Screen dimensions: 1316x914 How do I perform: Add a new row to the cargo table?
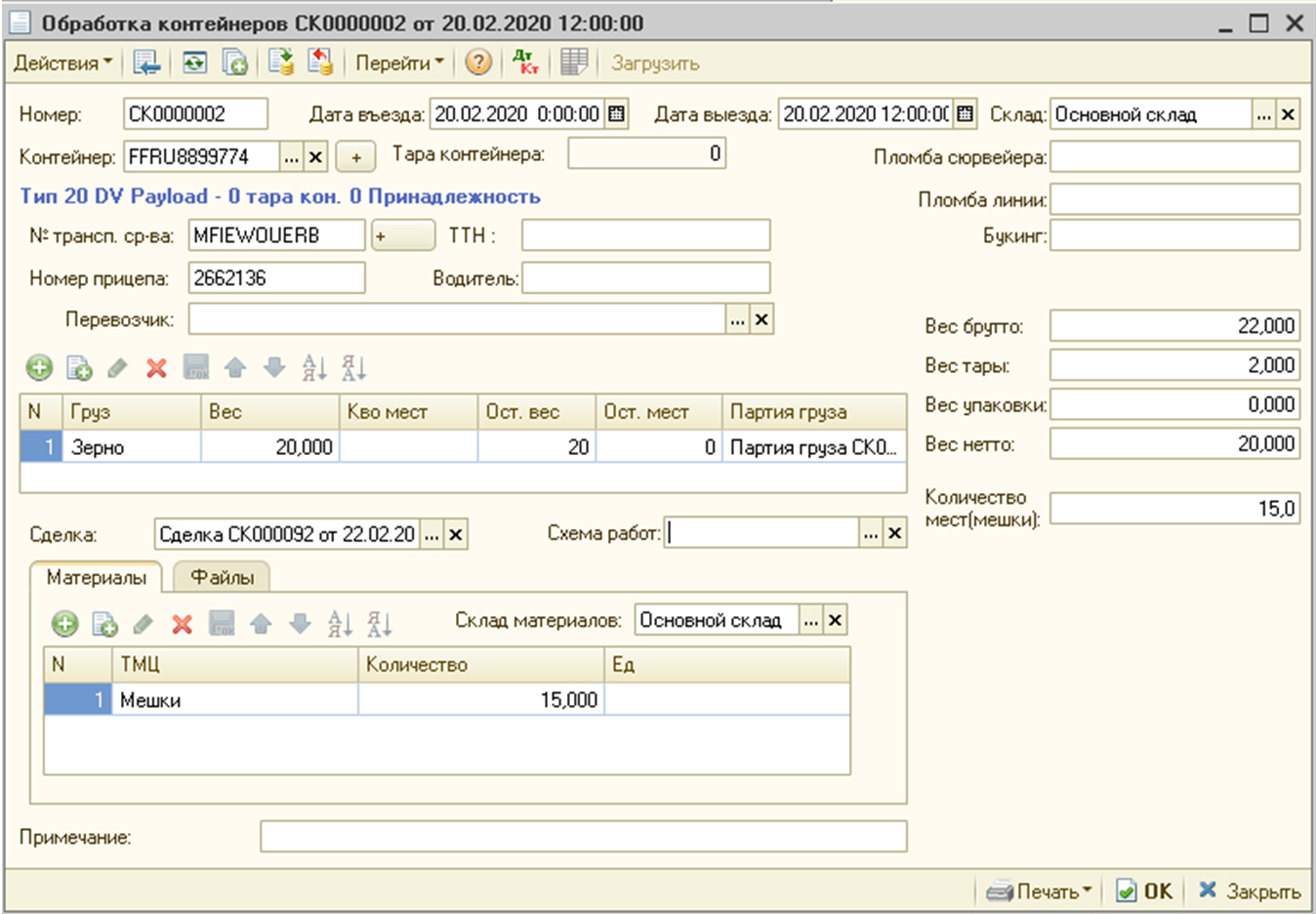pos(39,368)
